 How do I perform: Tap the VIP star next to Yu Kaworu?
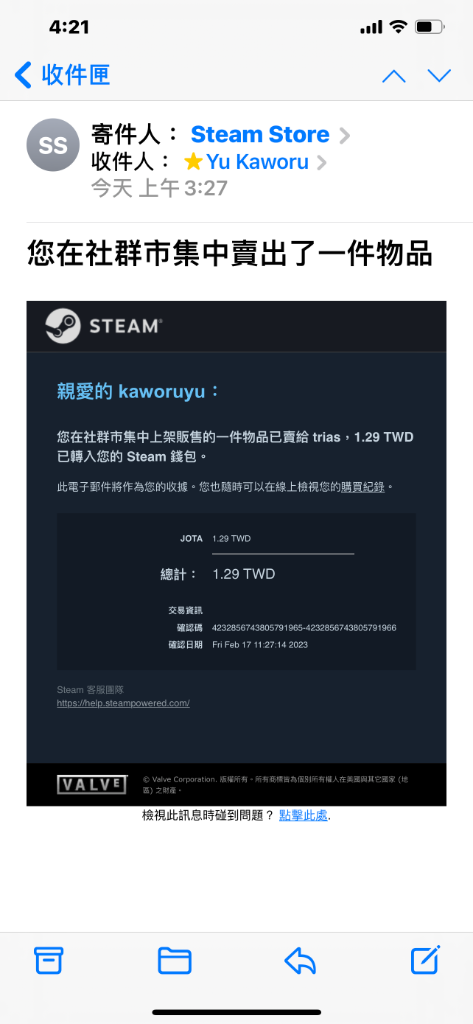tap(193, 162)
